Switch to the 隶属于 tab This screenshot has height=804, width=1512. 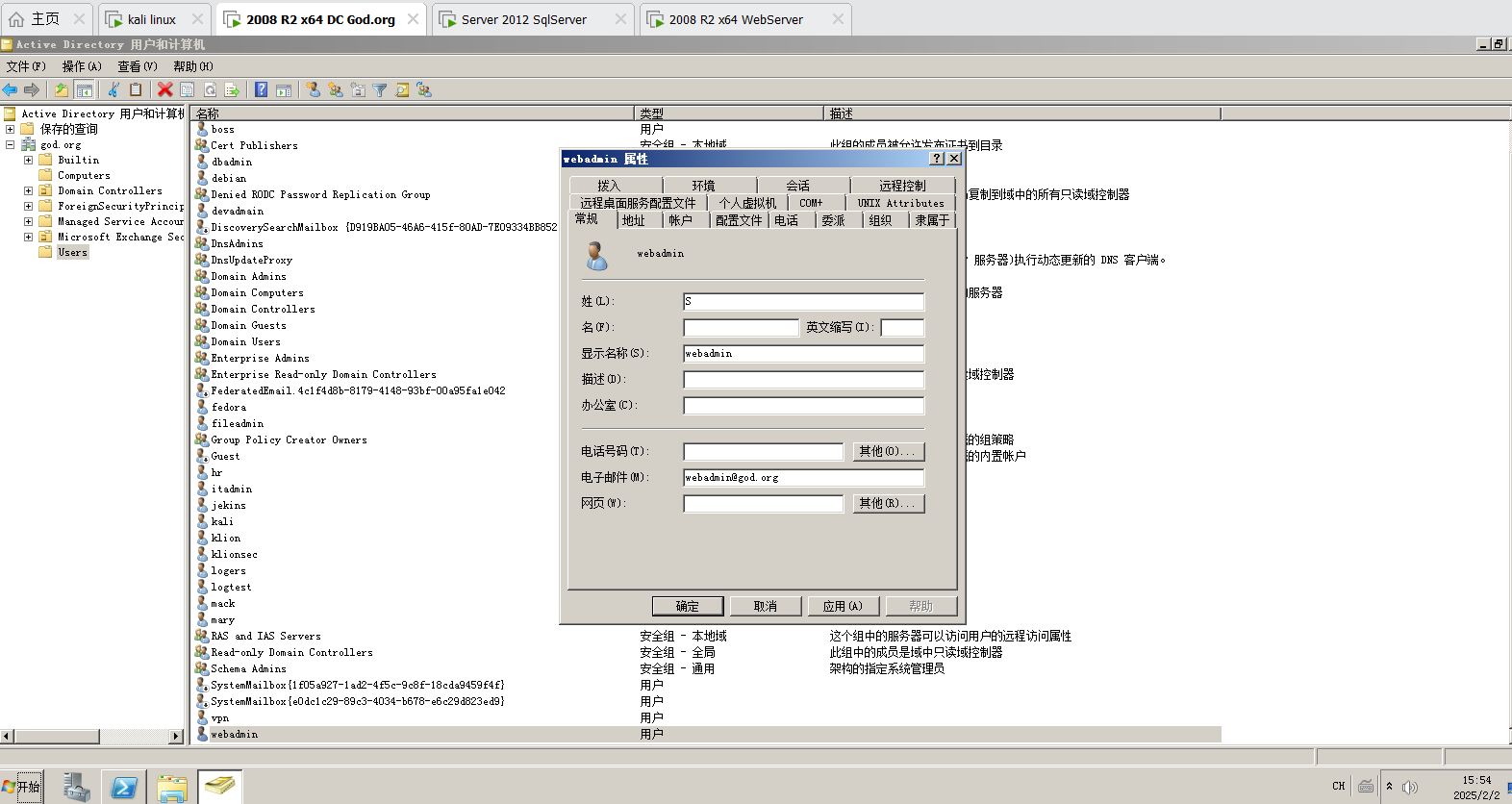[932, 220]
